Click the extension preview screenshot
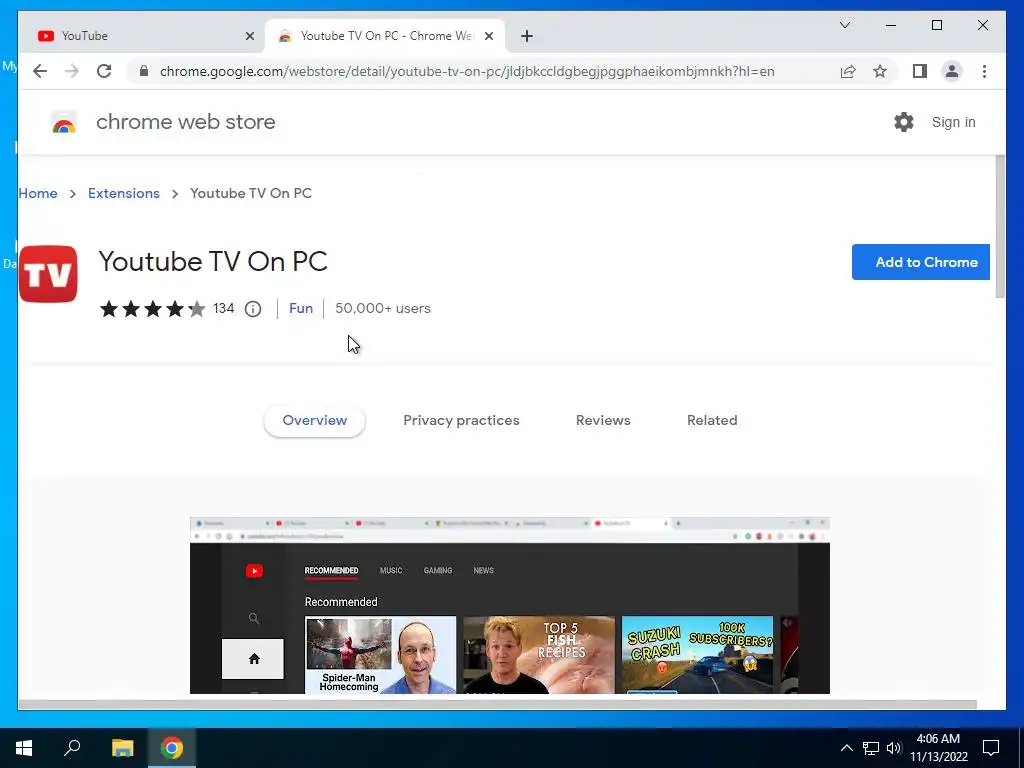This screenshot has width=1024, height=768. (509, 605)
